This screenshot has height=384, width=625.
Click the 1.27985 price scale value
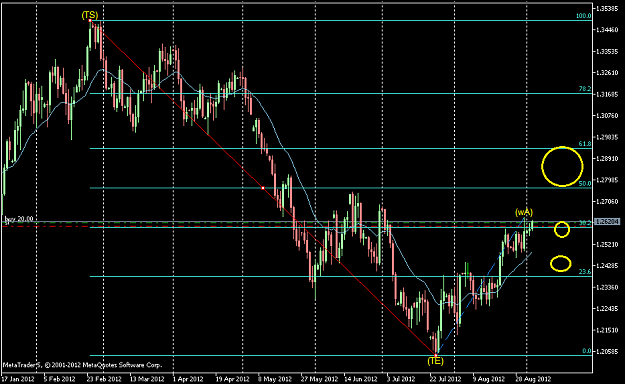[607, 180]
